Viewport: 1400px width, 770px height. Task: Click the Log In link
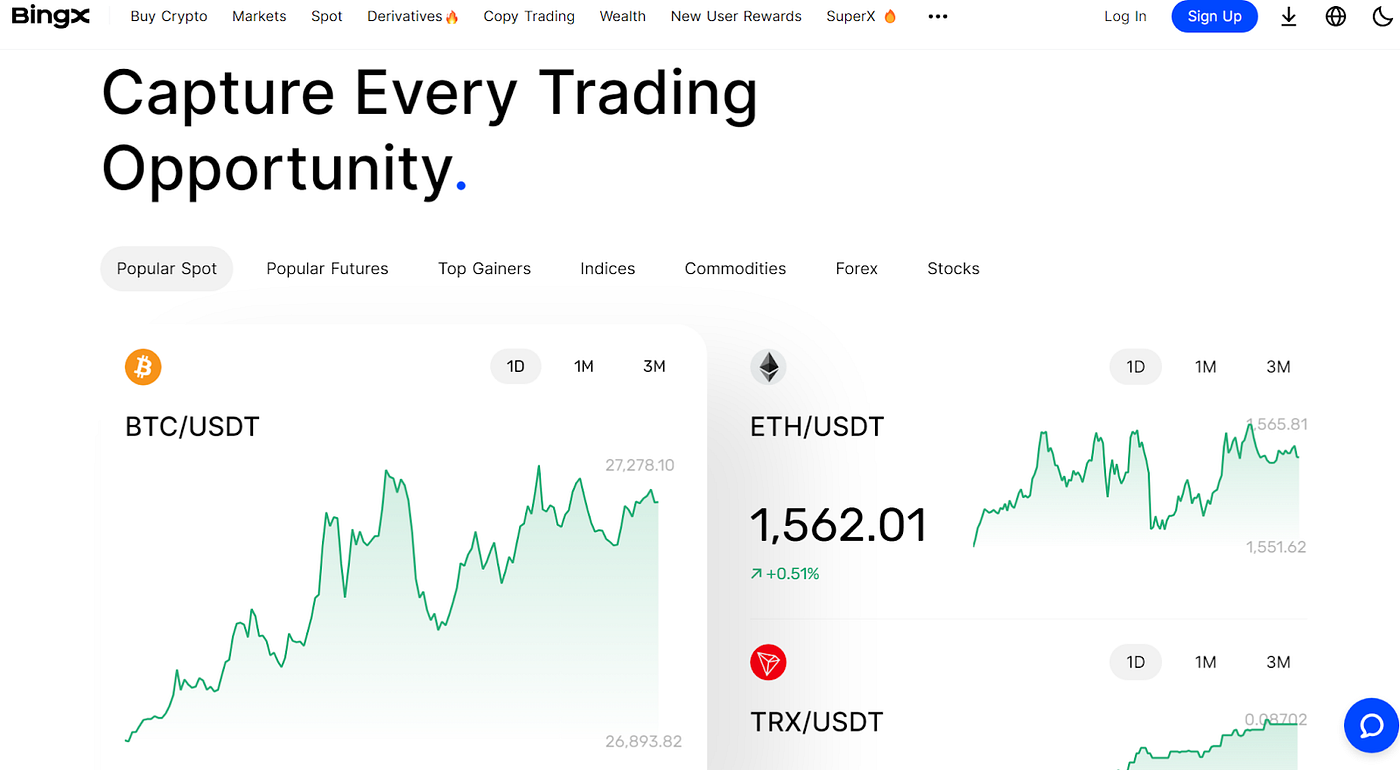coord(1125,16)
